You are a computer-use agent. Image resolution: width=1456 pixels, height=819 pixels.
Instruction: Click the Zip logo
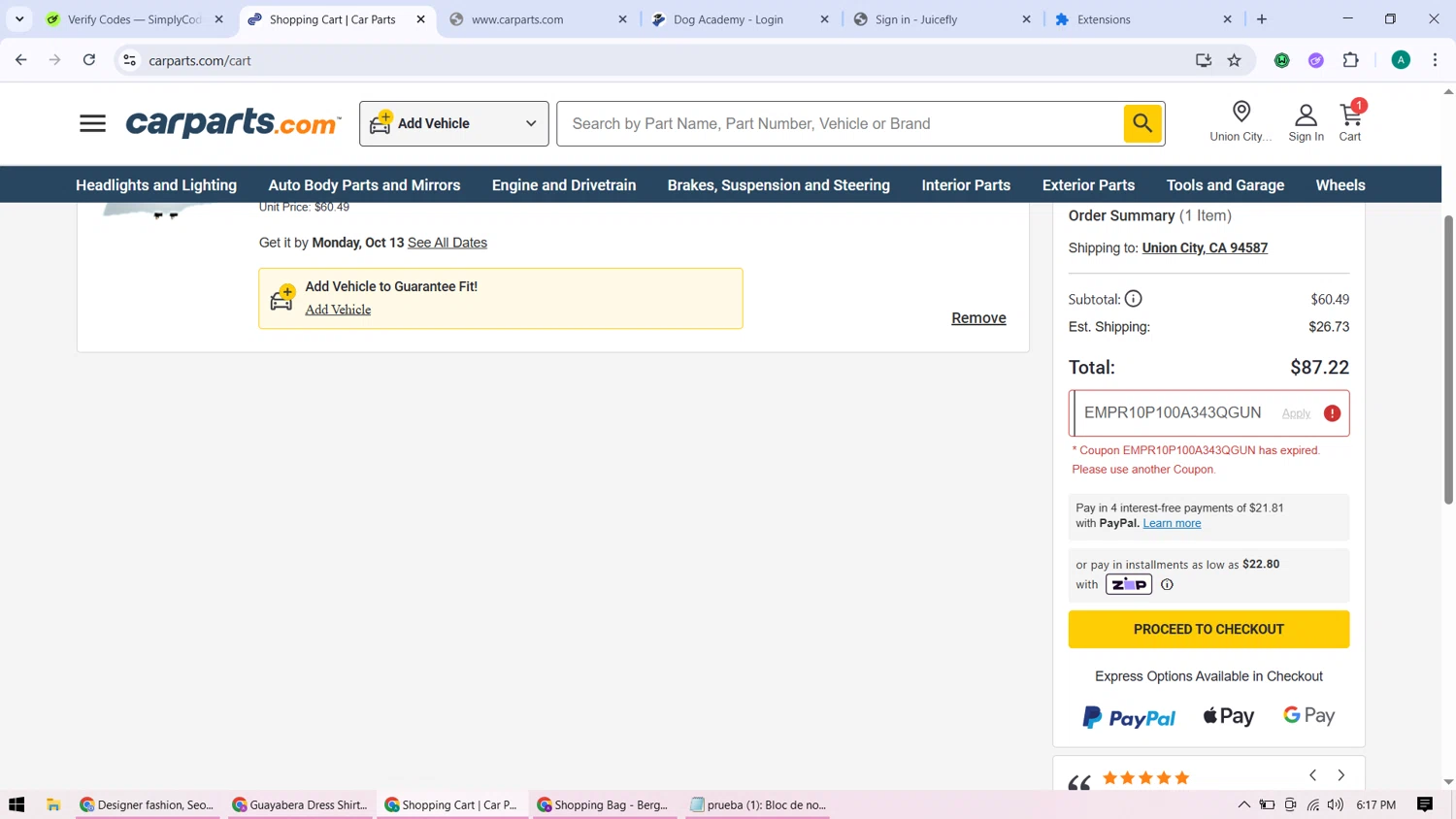pyautogui.click(x=1128, y=584)
